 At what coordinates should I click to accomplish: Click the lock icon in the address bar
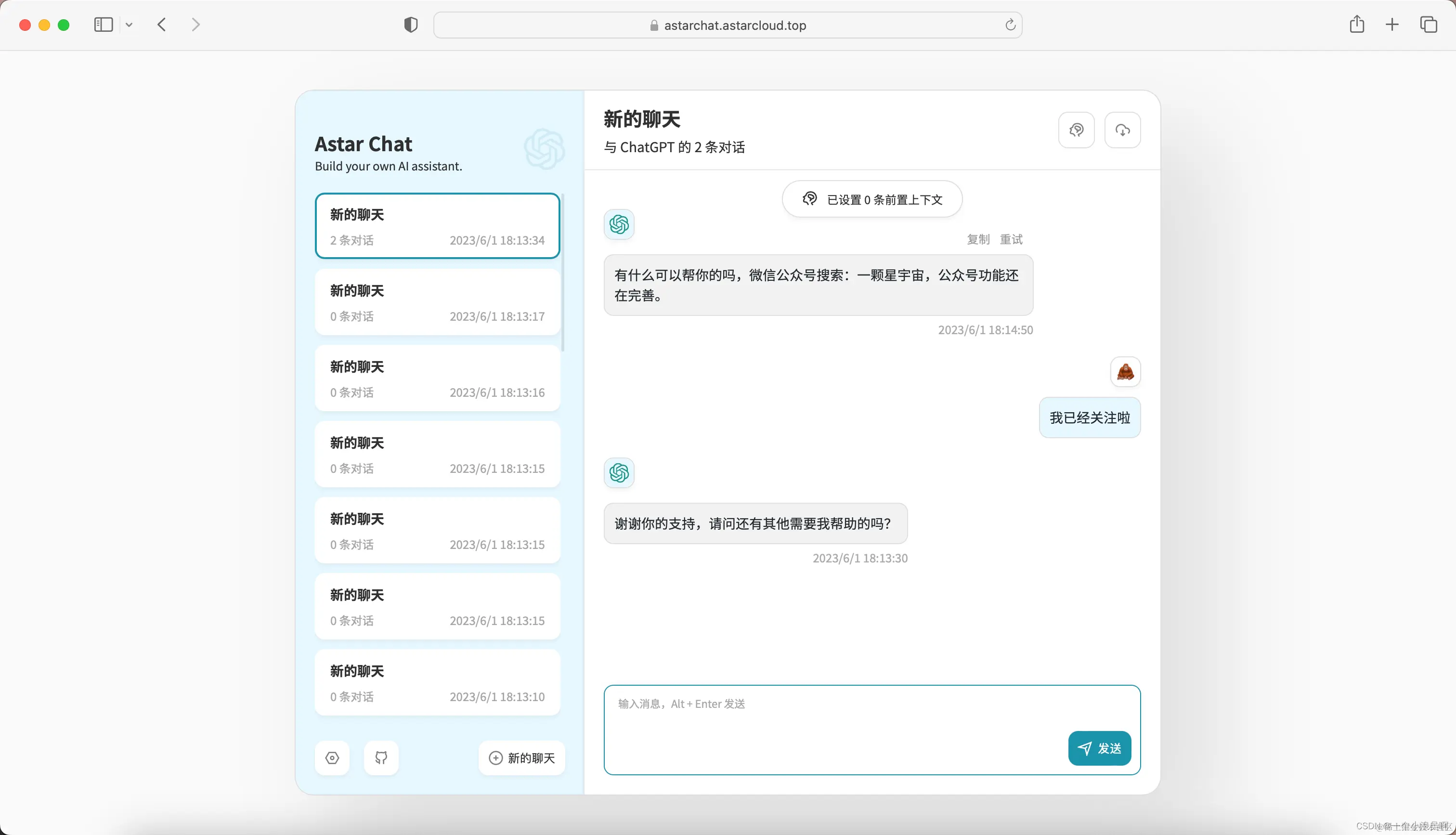point(653,25)
